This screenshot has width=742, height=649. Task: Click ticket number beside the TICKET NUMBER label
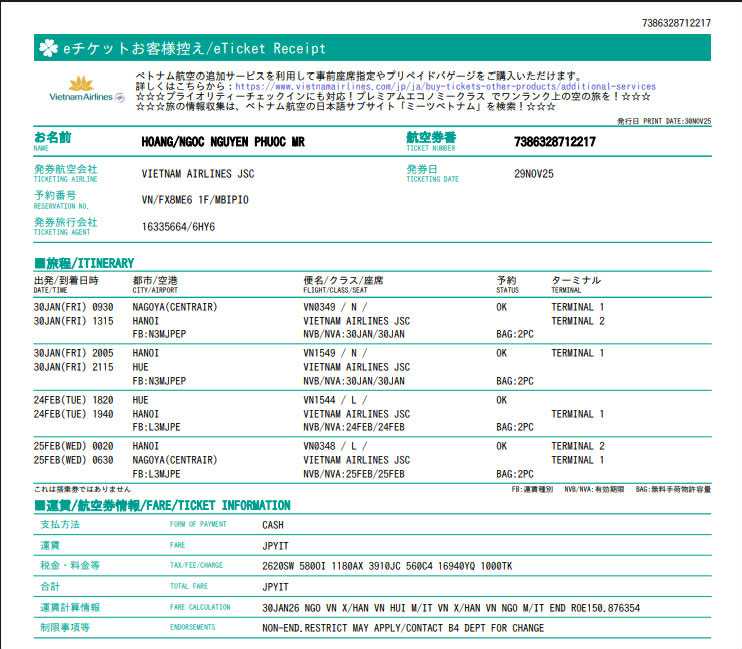click(554, 142)
